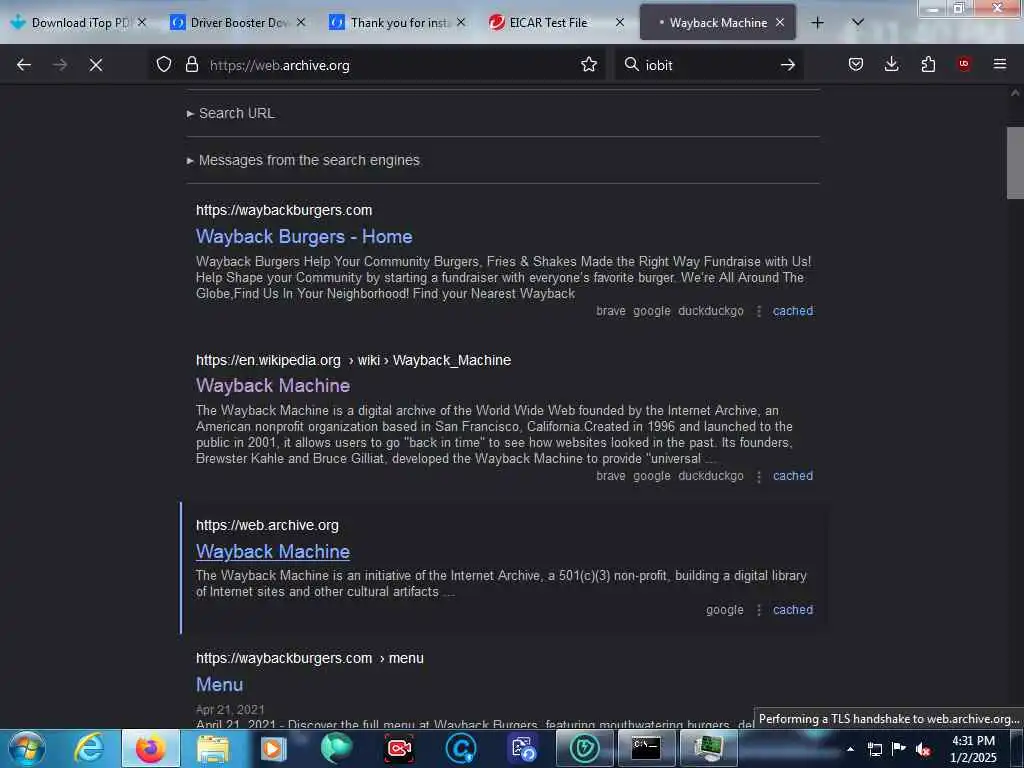The image size is (1024, 768).
Task: Close the Driver Booster tab
Action: point(301,23)
